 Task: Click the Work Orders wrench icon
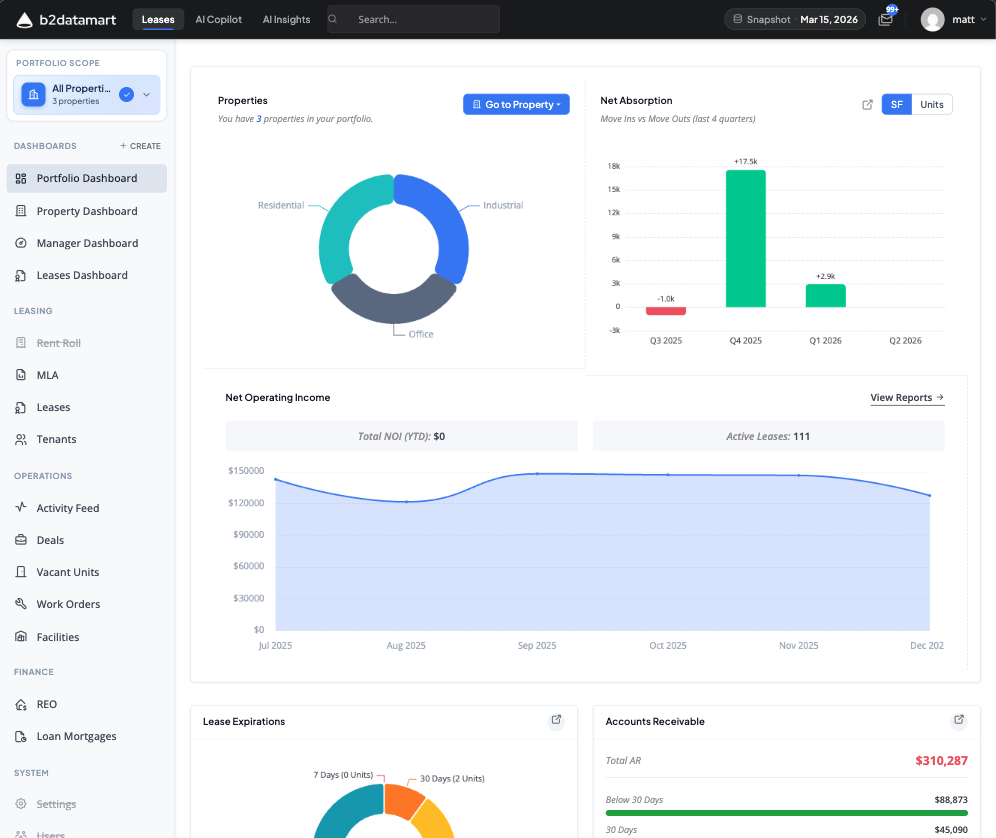(21, 604)
